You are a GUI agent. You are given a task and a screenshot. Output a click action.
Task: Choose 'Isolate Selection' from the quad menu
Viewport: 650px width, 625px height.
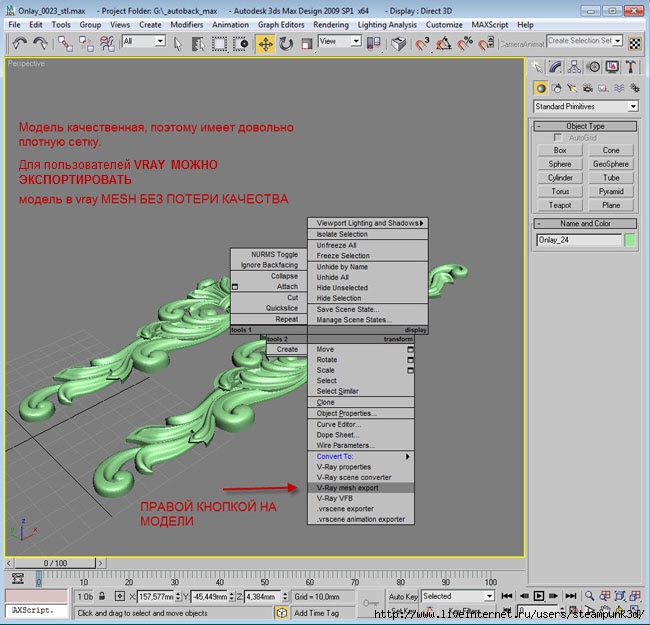pos(368,234)
